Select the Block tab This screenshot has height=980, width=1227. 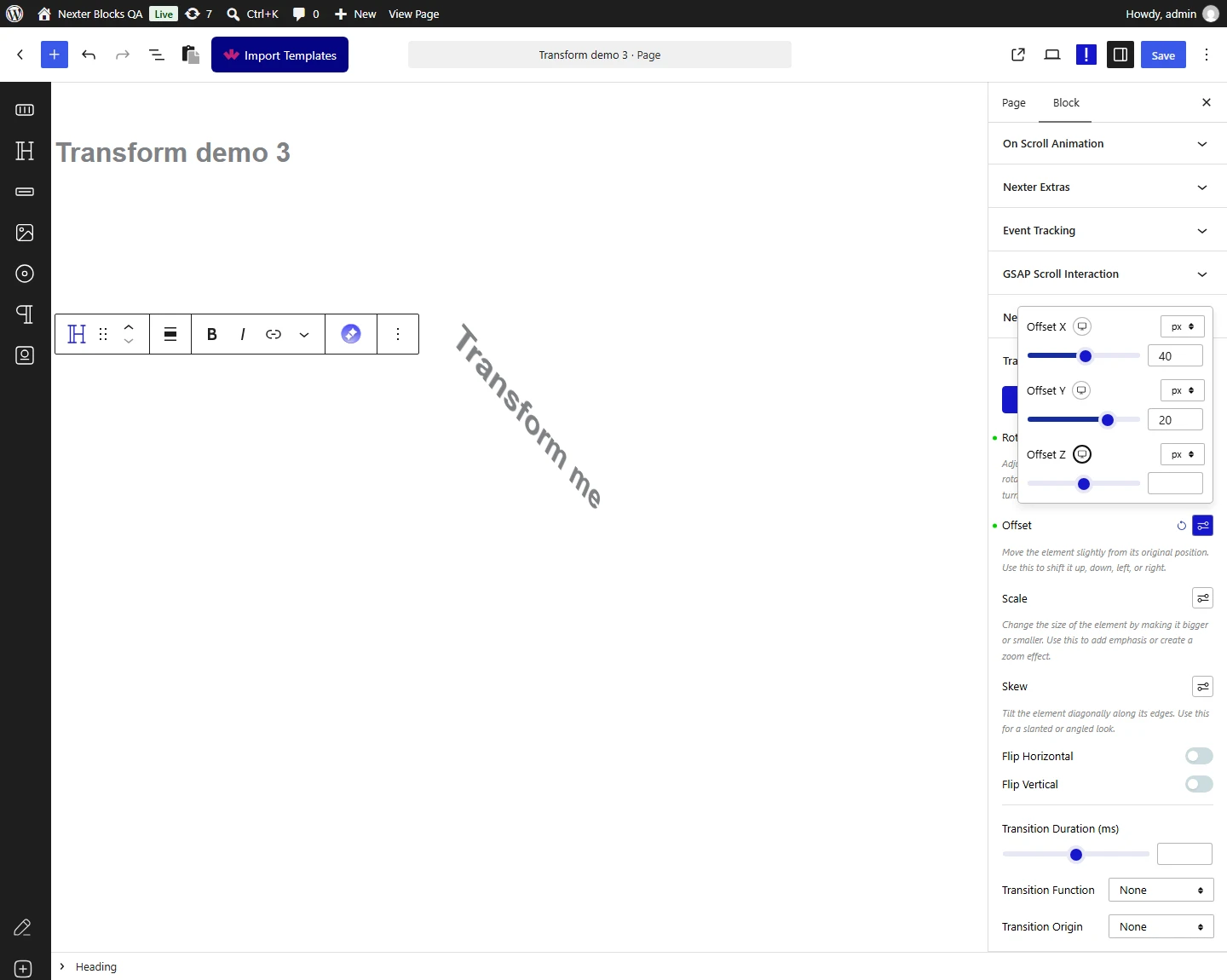[1066, 103]
